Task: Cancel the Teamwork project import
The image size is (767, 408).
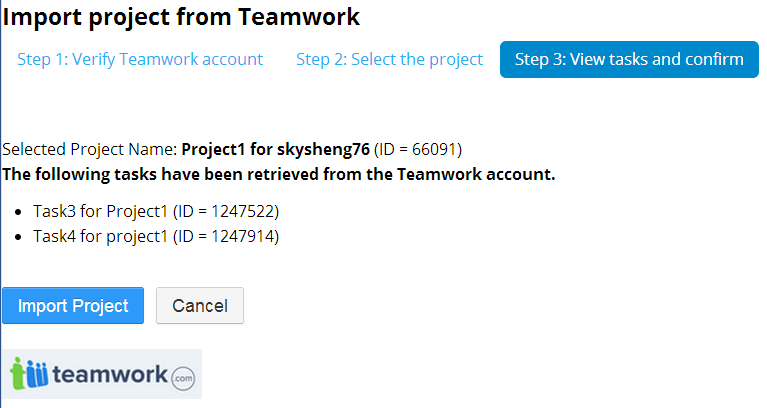Action: pos(200,306)
